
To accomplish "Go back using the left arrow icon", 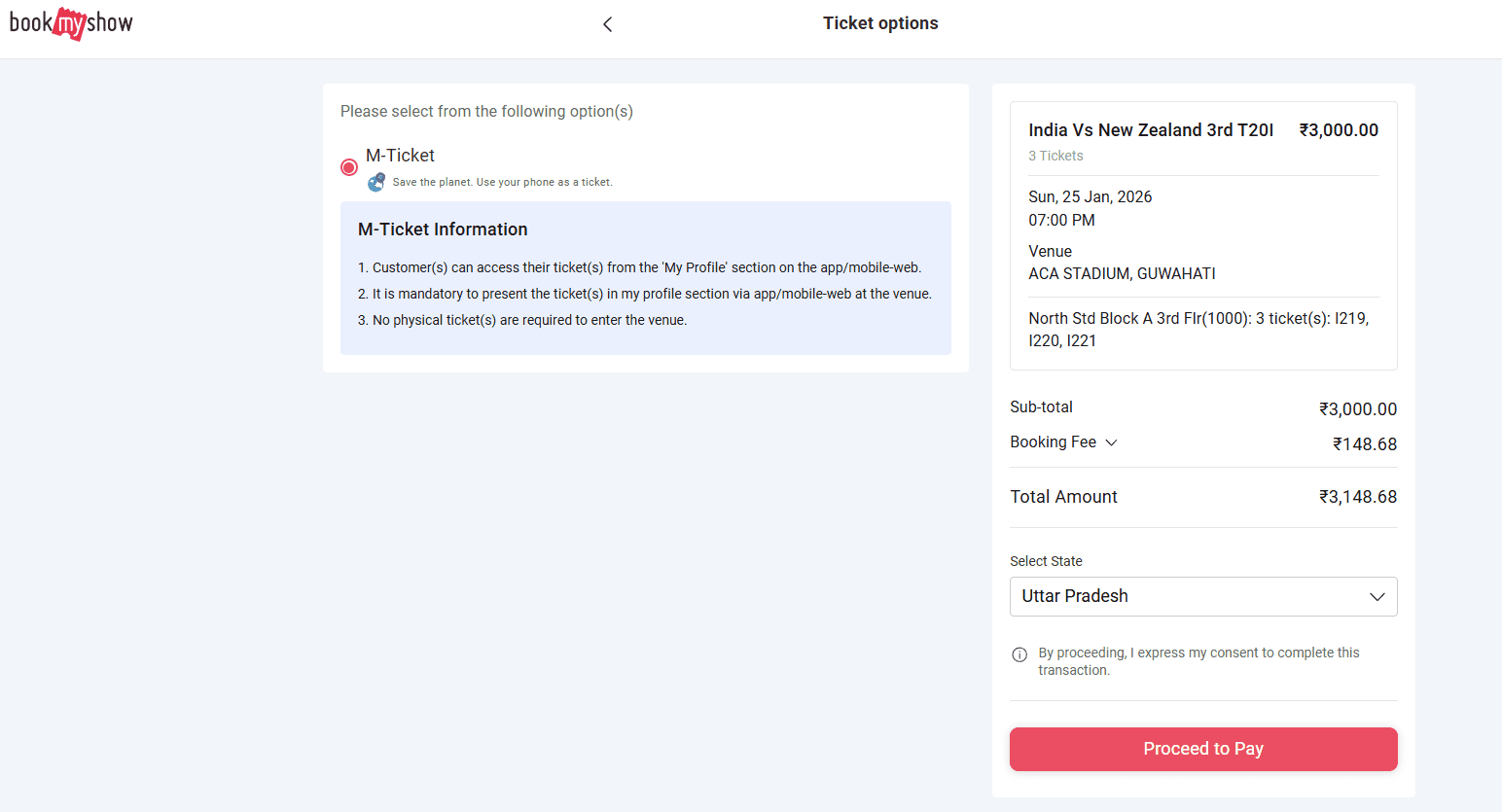I will 607,24.
